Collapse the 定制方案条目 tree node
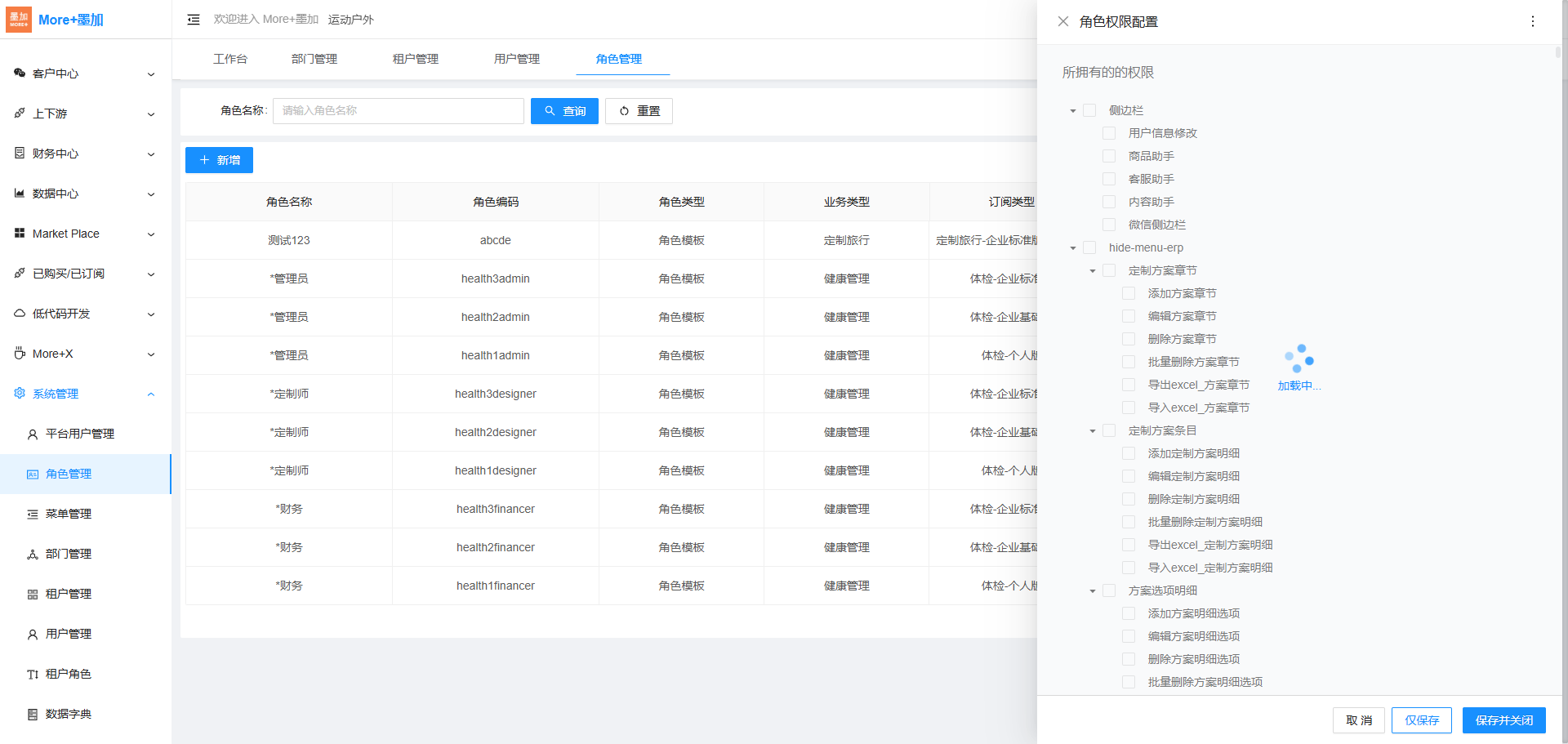1568x744 pixels. (x=1093, y=431)
